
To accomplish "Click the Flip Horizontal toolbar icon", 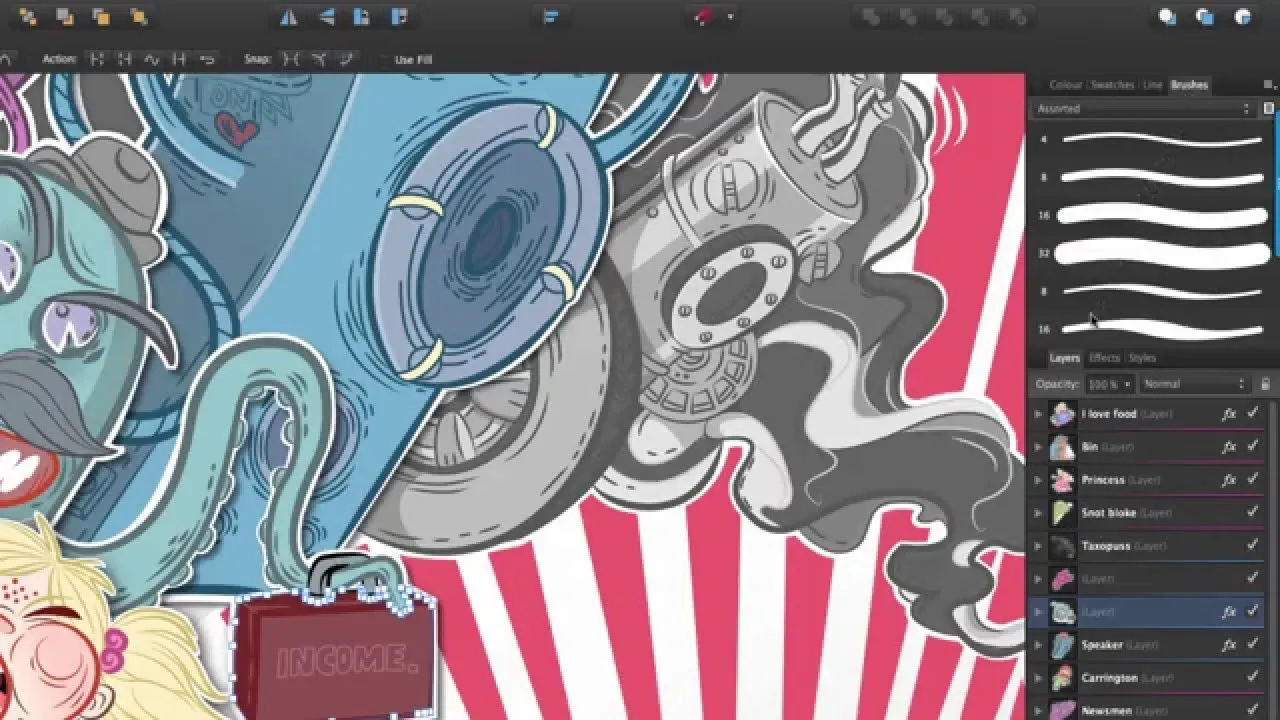I will tap(288, 17).
